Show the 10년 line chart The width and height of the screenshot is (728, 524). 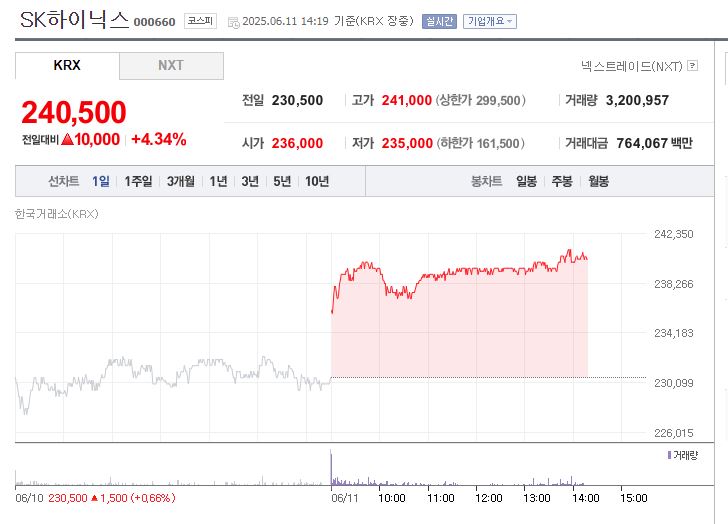pos(317,181)
